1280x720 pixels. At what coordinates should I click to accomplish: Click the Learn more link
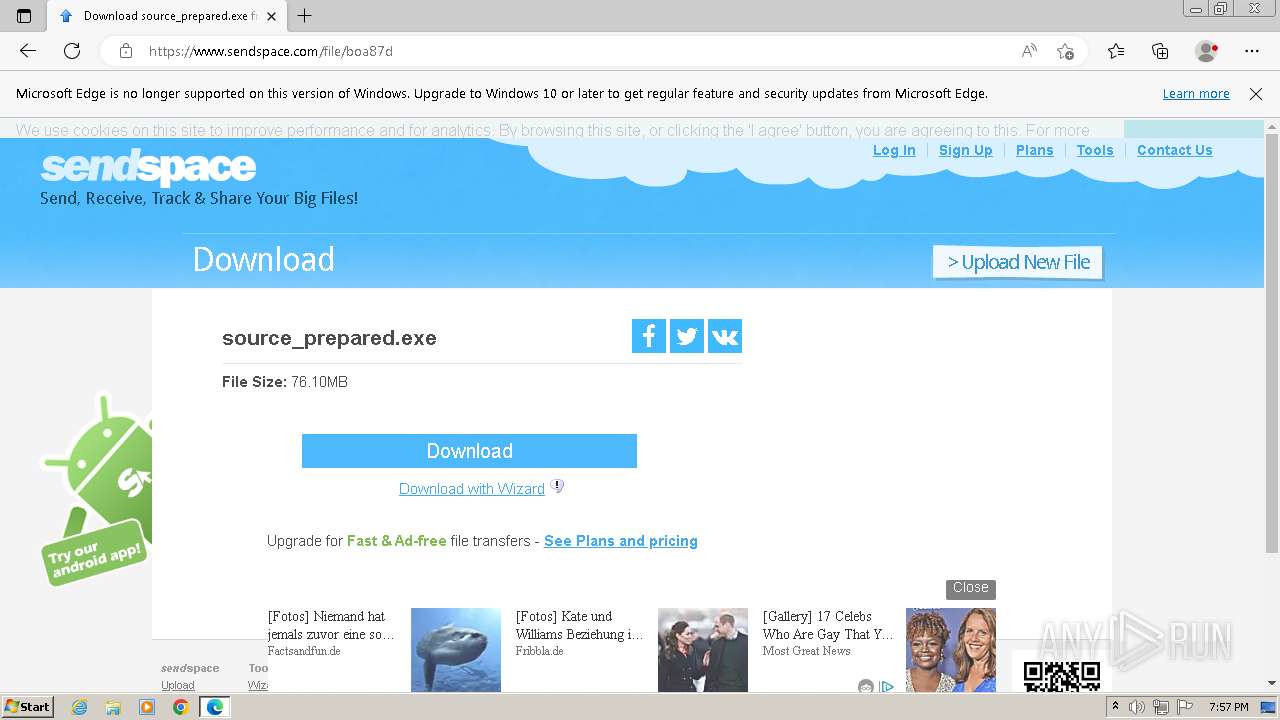tap(1196, 94)
